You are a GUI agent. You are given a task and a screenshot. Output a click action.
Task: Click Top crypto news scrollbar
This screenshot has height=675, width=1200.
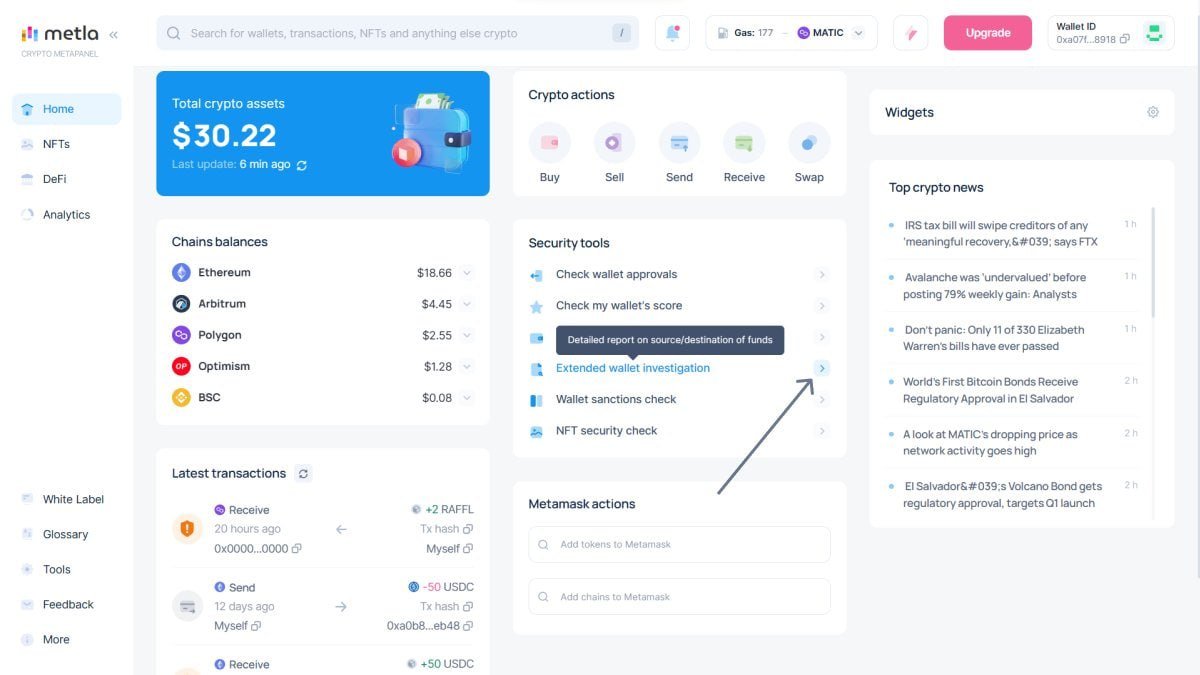1153,262
